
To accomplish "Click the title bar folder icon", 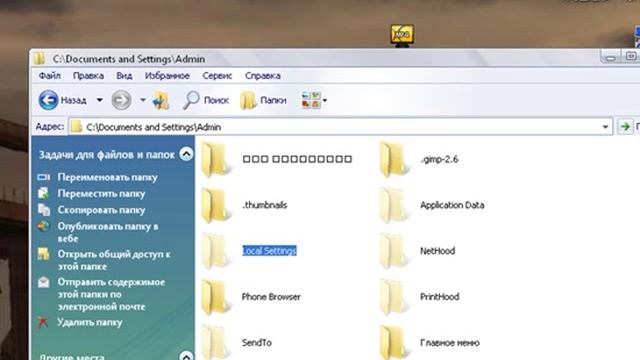I will click(x=40, y=58).
